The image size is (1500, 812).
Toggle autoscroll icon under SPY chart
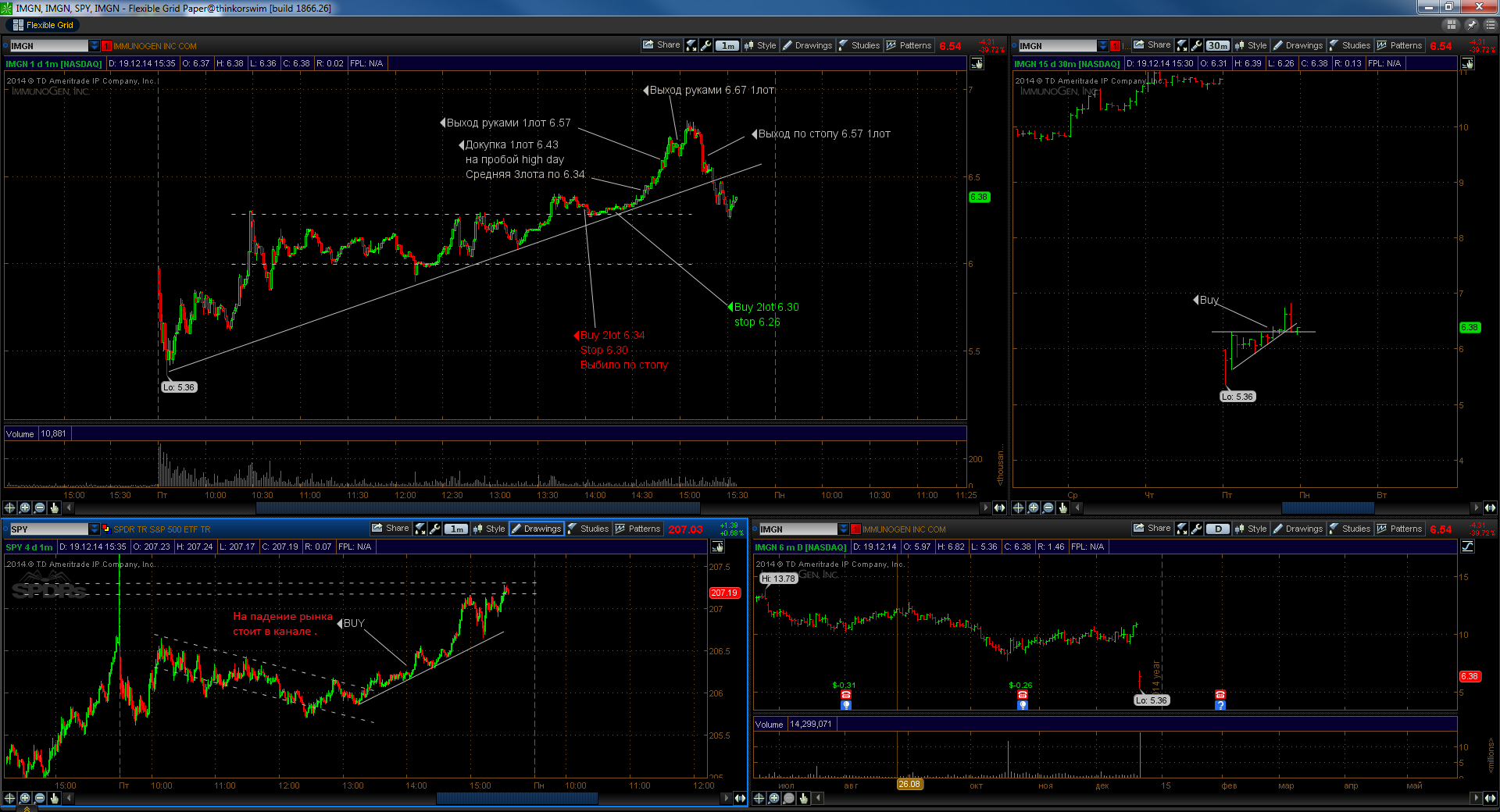point(740,798)
